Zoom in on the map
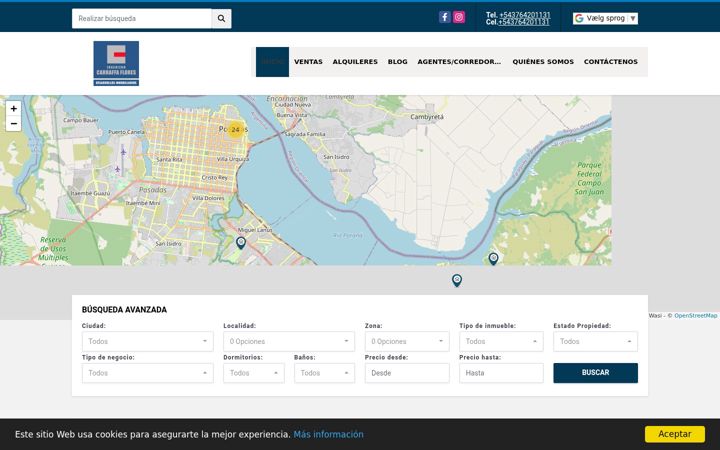720x450 pixels. click(x=14, y=109)
